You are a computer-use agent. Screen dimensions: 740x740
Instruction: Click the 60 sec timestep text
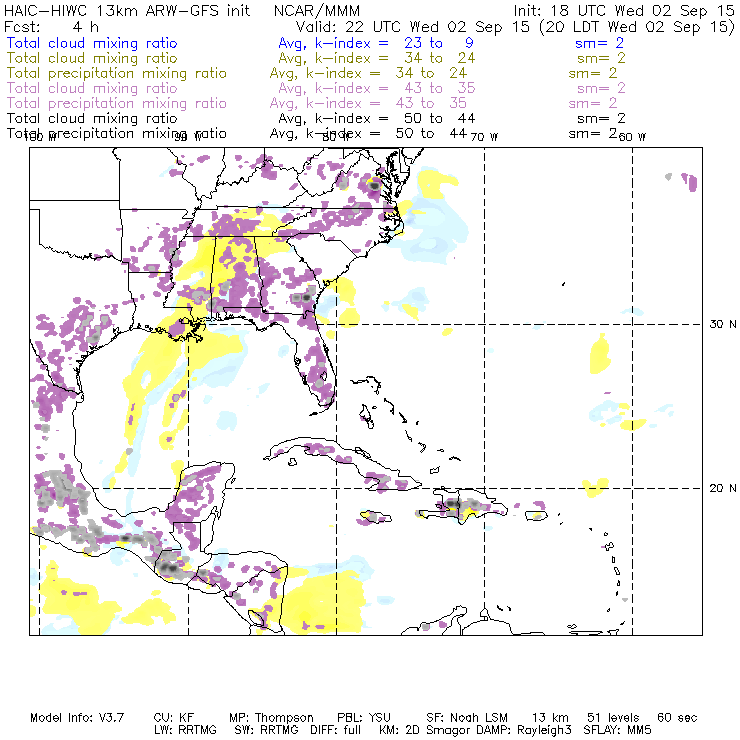coord(677,718)
